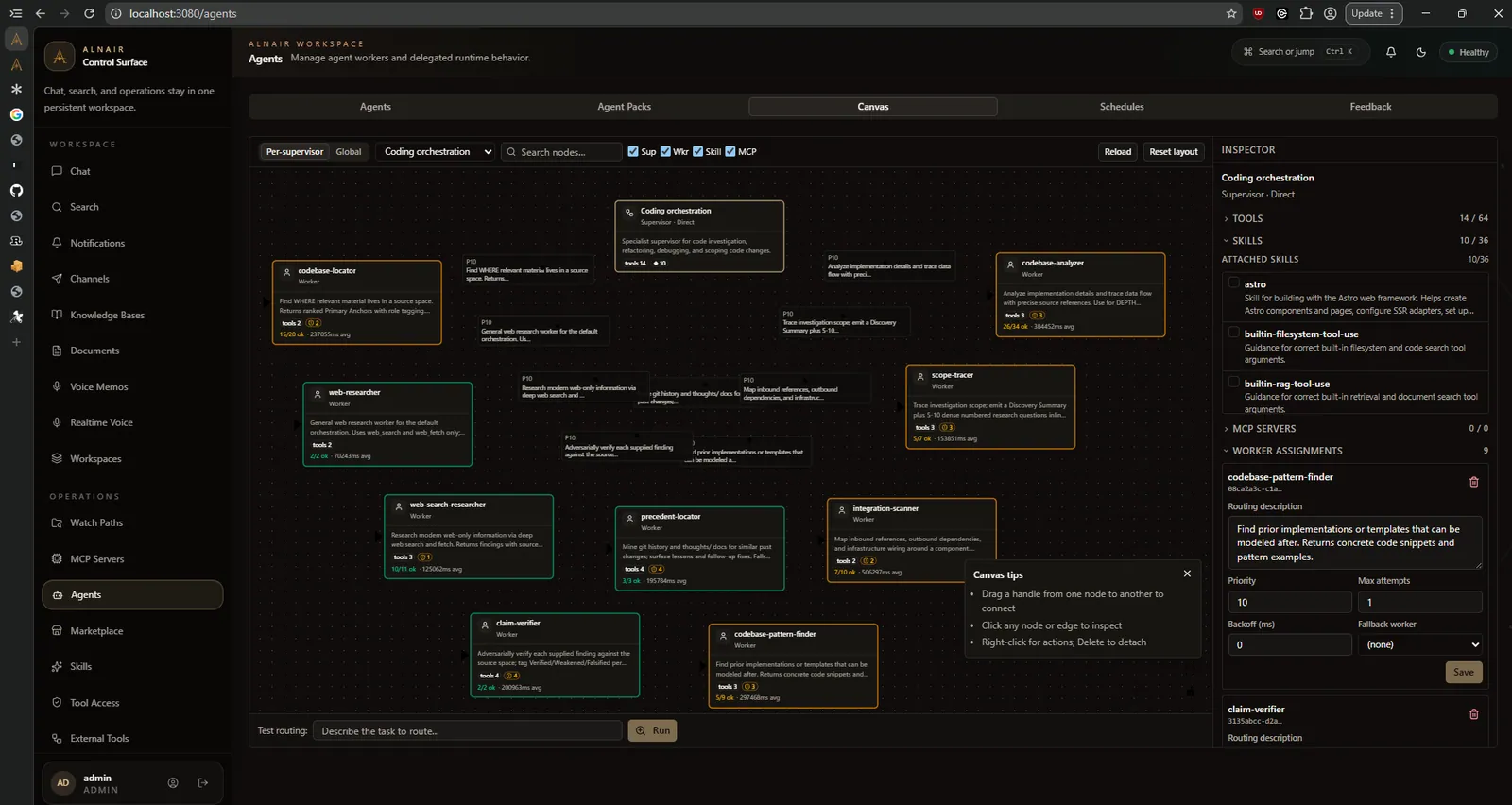The width and height of the screenshot is (1512, 805).
Task: Open the Fallback worker dropdown
Action: [1419, 644]
